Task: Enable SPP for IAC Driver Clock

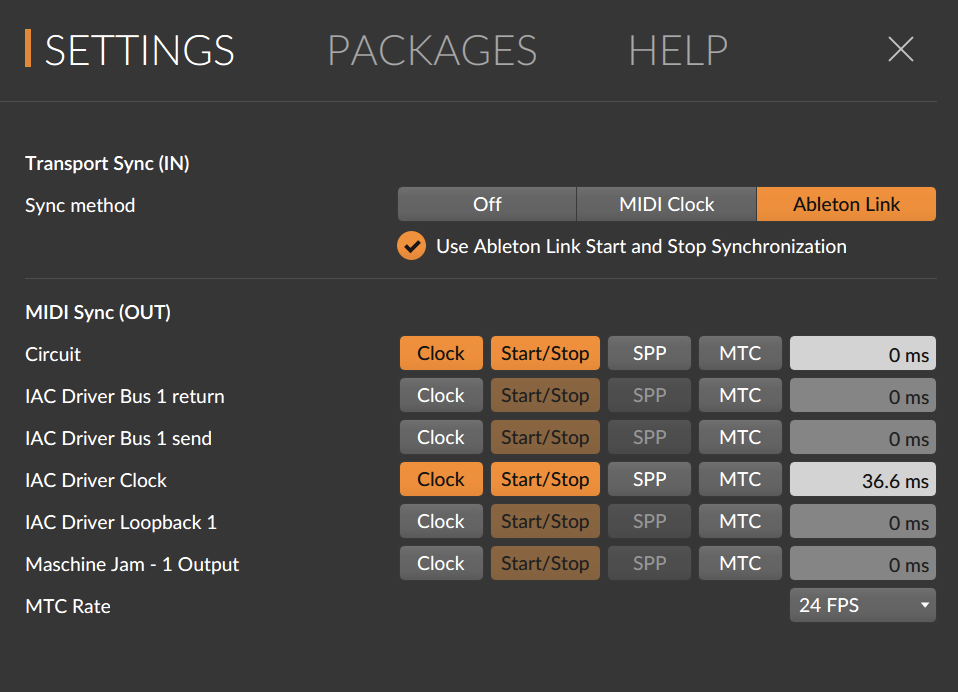Action: (649, 479)
